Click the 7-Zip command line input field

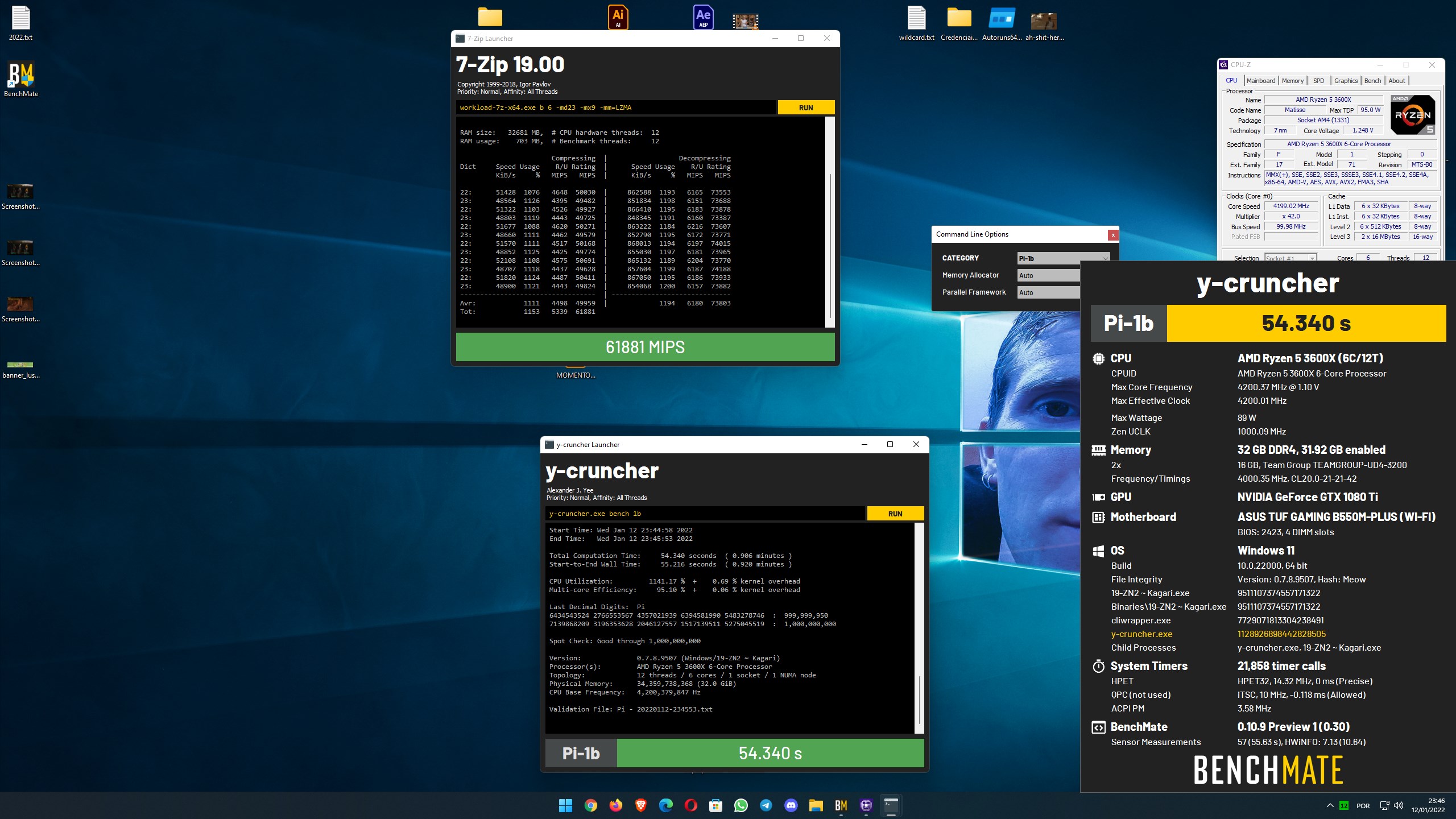click(x=615, y=107)
